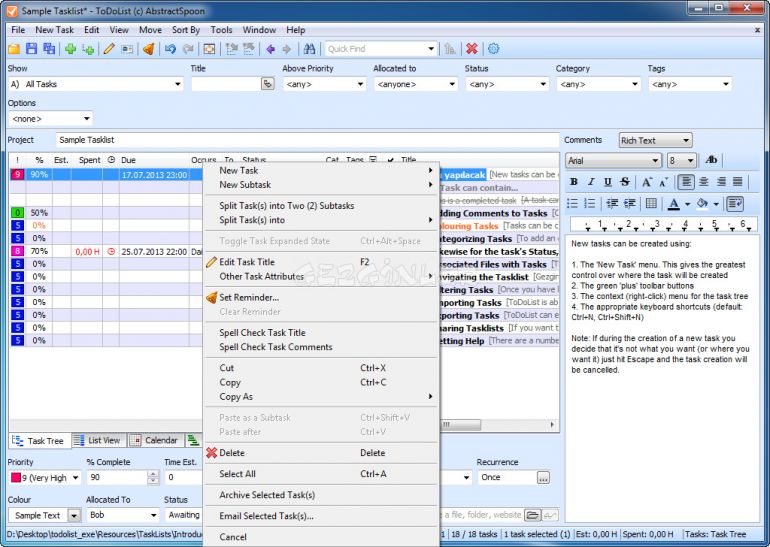
Task: Switch to the Calendar tab
Action: [156, 440]
